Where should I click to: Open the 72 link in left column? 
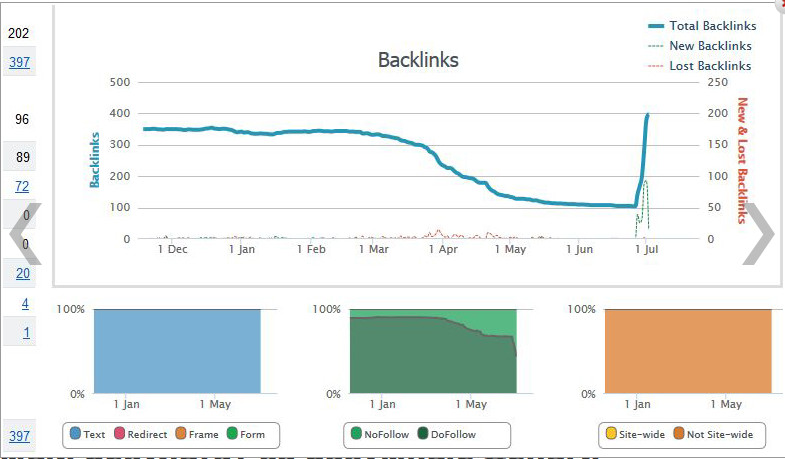click(22, 186)
